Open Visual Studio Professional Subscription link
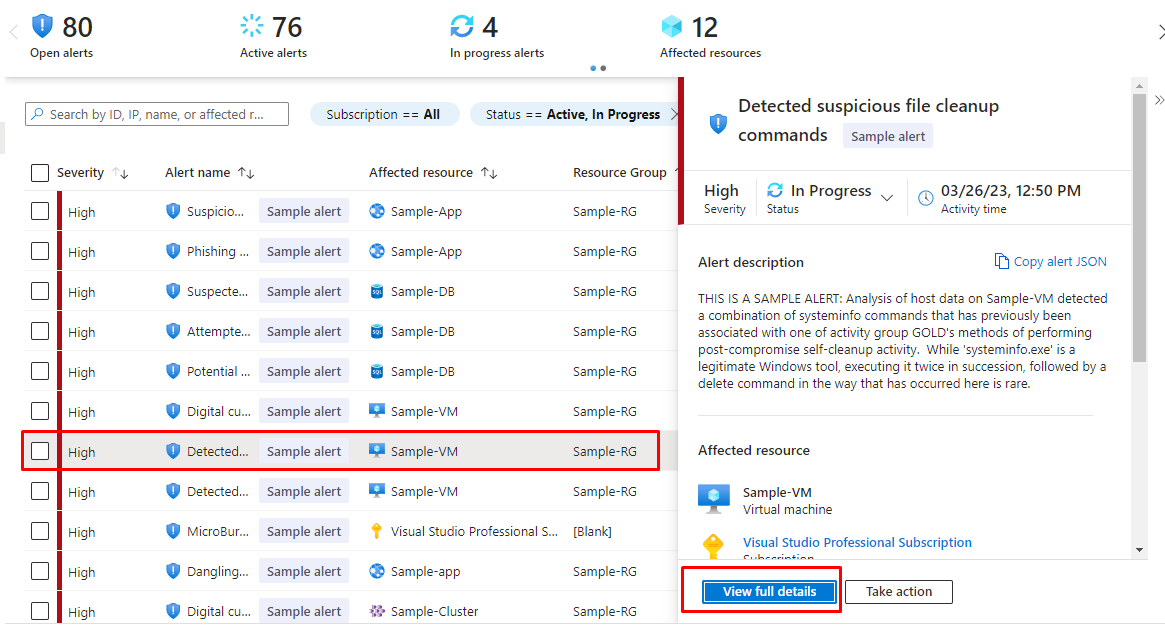Viewport: 1165px width, 625px height. coord(857,542)
